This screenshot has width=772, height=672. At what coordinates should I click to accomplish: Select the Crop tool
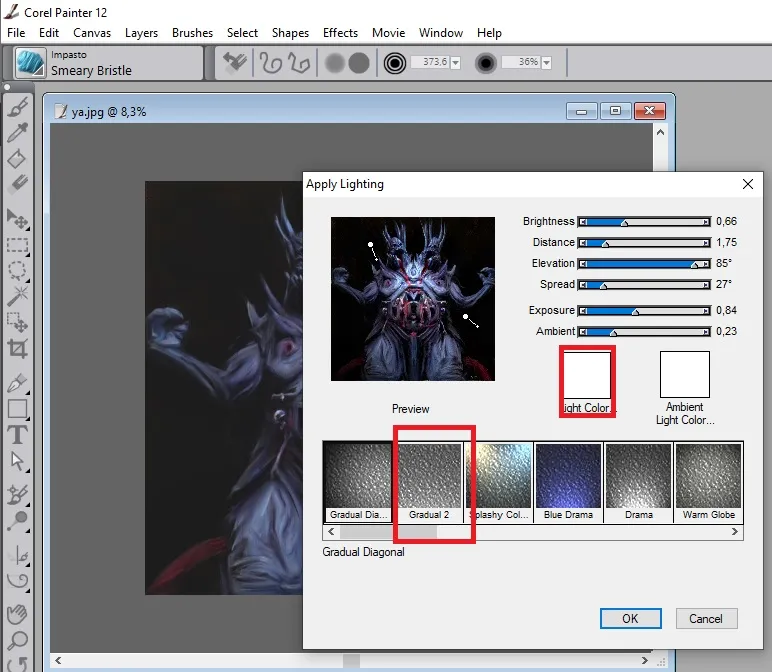point(17,348)
